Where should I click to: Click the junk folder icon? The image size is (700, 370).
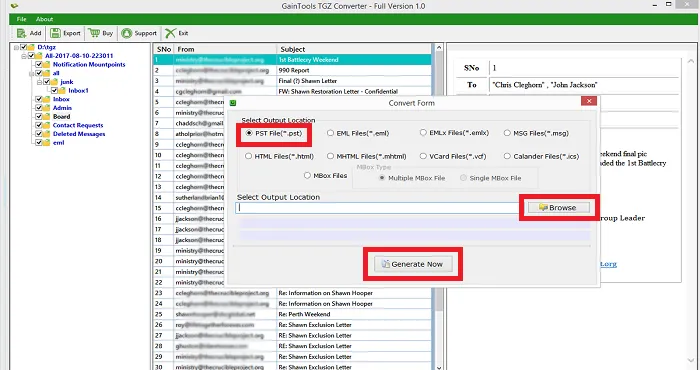click(54, 82)
